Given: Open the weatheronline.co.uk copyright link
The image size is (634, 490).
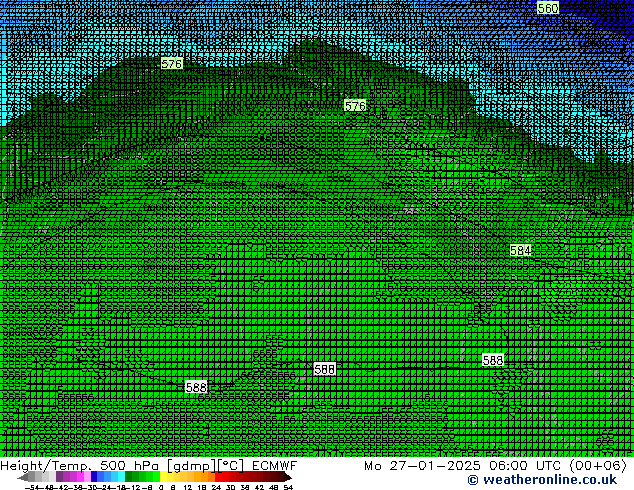Looking at the screenshot, I should pyautogui.click(x=542, y=480).
